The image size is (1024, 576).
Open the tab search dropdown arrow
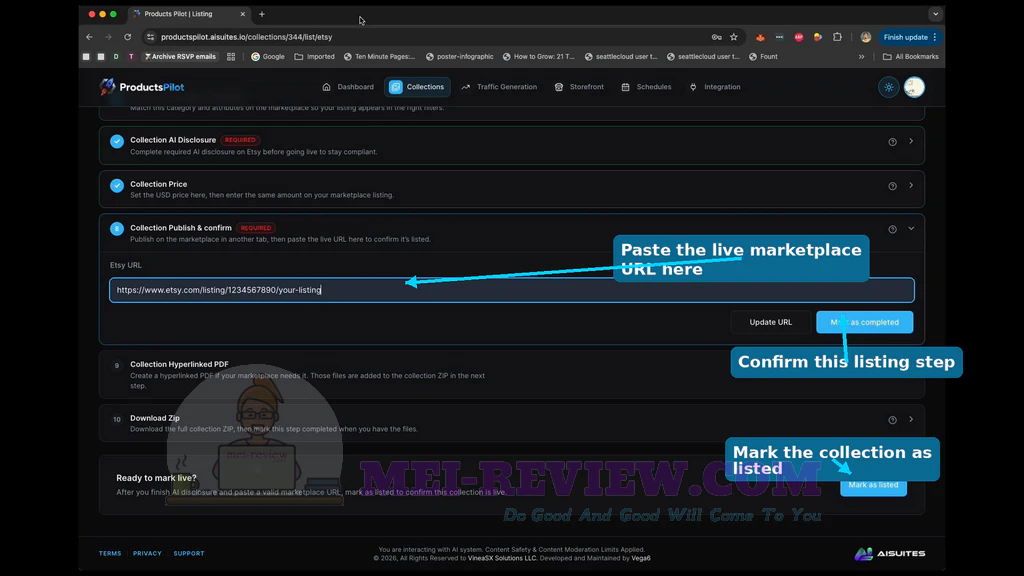[935, 14]
